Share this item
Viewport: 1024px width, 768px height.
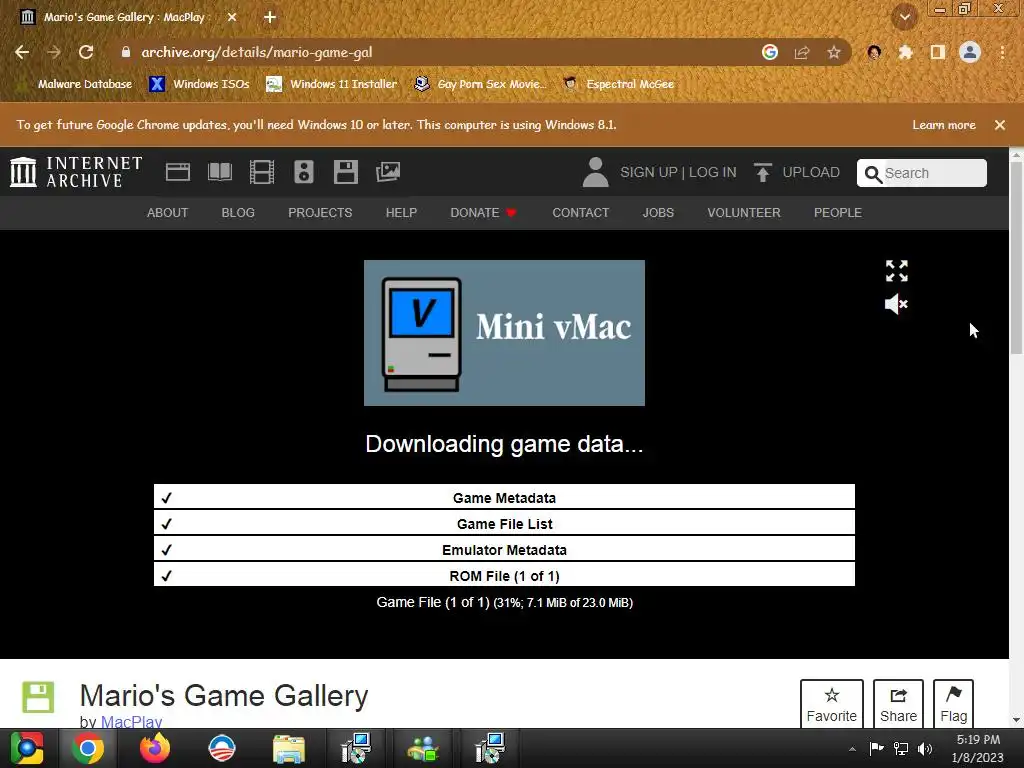(898, 704)
